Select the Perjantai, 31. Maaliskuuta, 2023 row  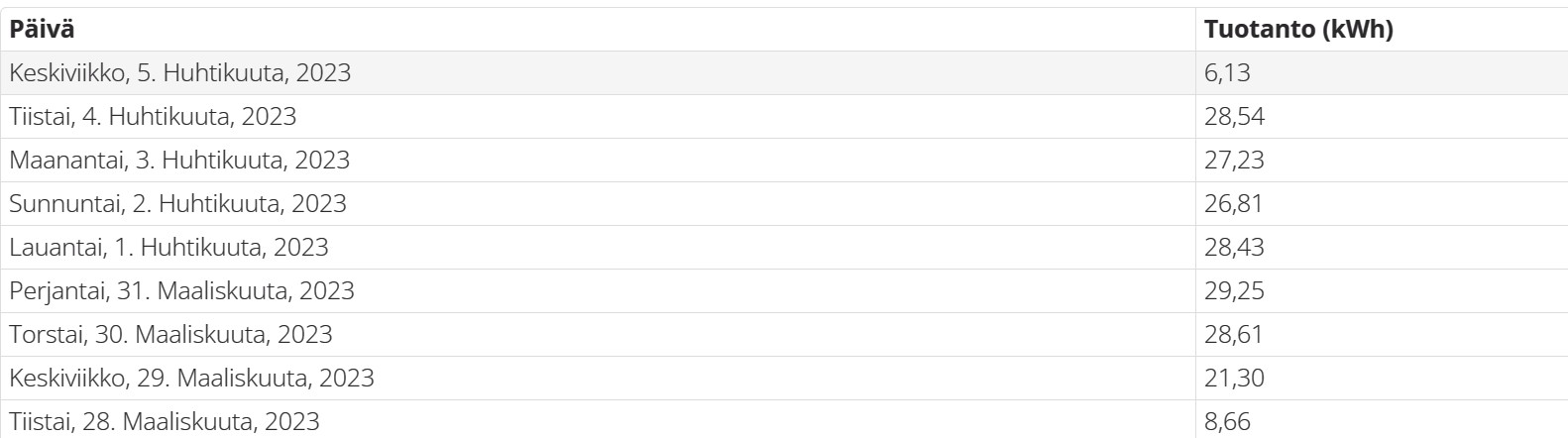click(x=784, y=291)
